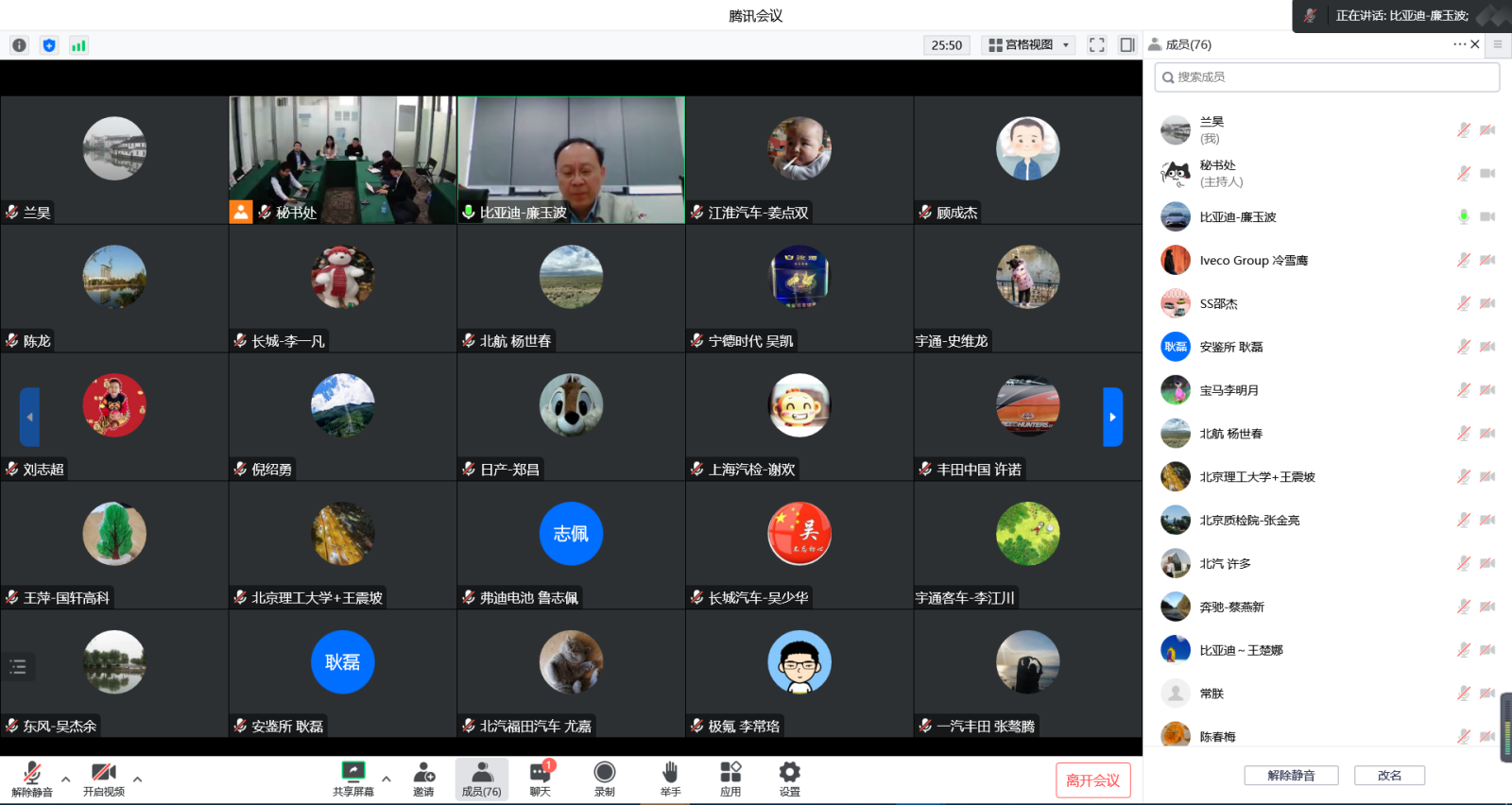
Task: Check the network signal status icon
Action: (78, 45)
